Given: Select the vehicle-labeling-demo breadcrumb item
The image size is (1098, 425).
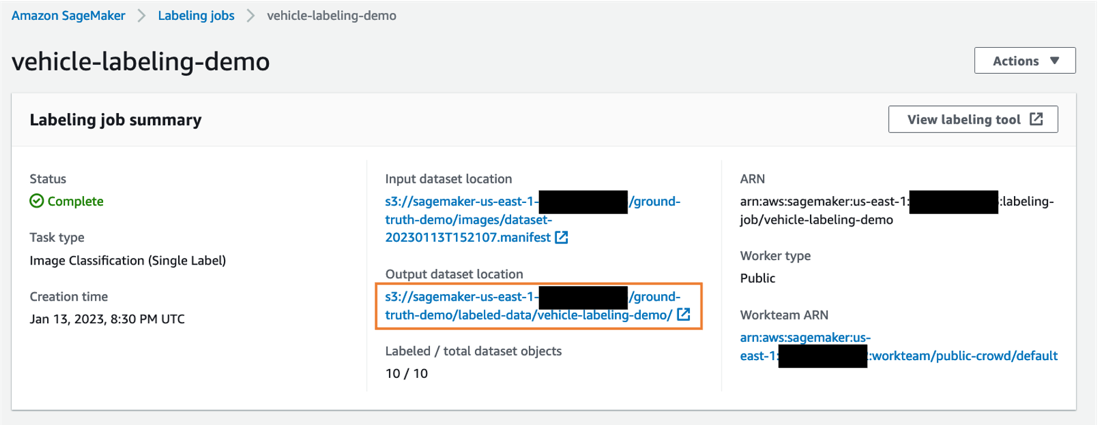Looking at the screenshot, I should 331,16.
